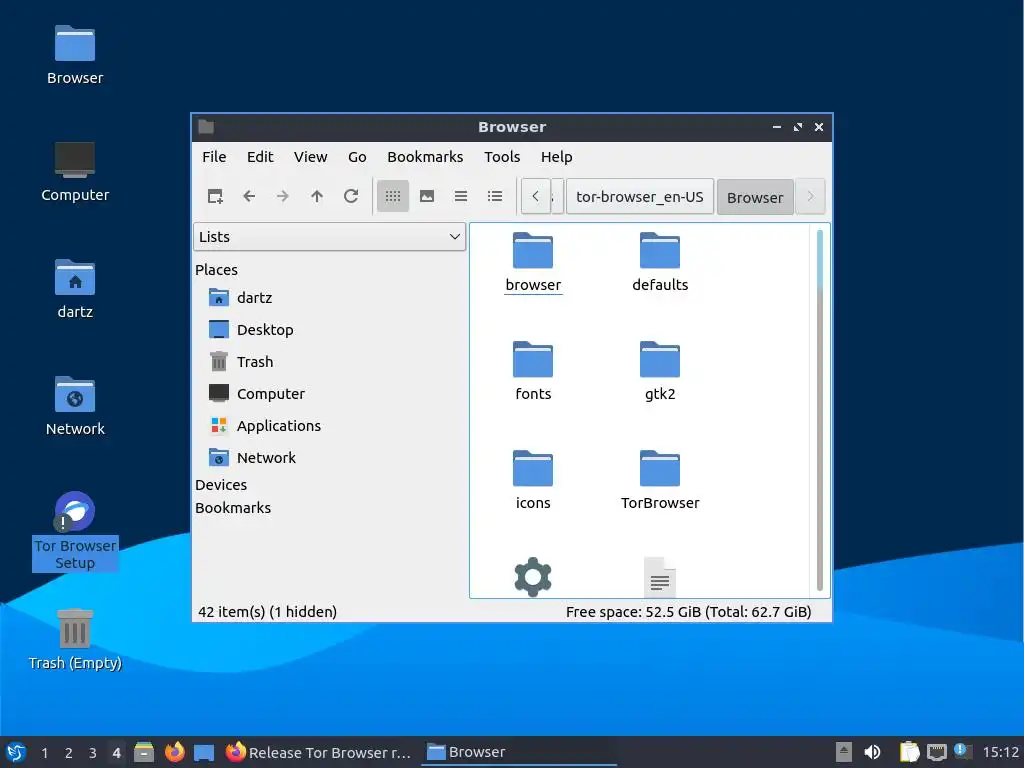Select Trash (Empty) on the desktop

75,640
